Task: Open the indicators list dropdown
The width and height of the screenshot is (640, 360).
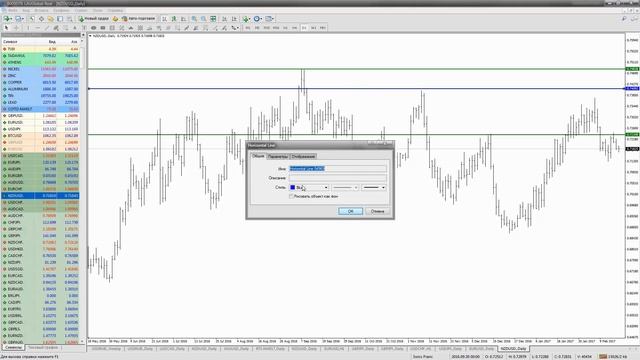Action: [246, 19]
